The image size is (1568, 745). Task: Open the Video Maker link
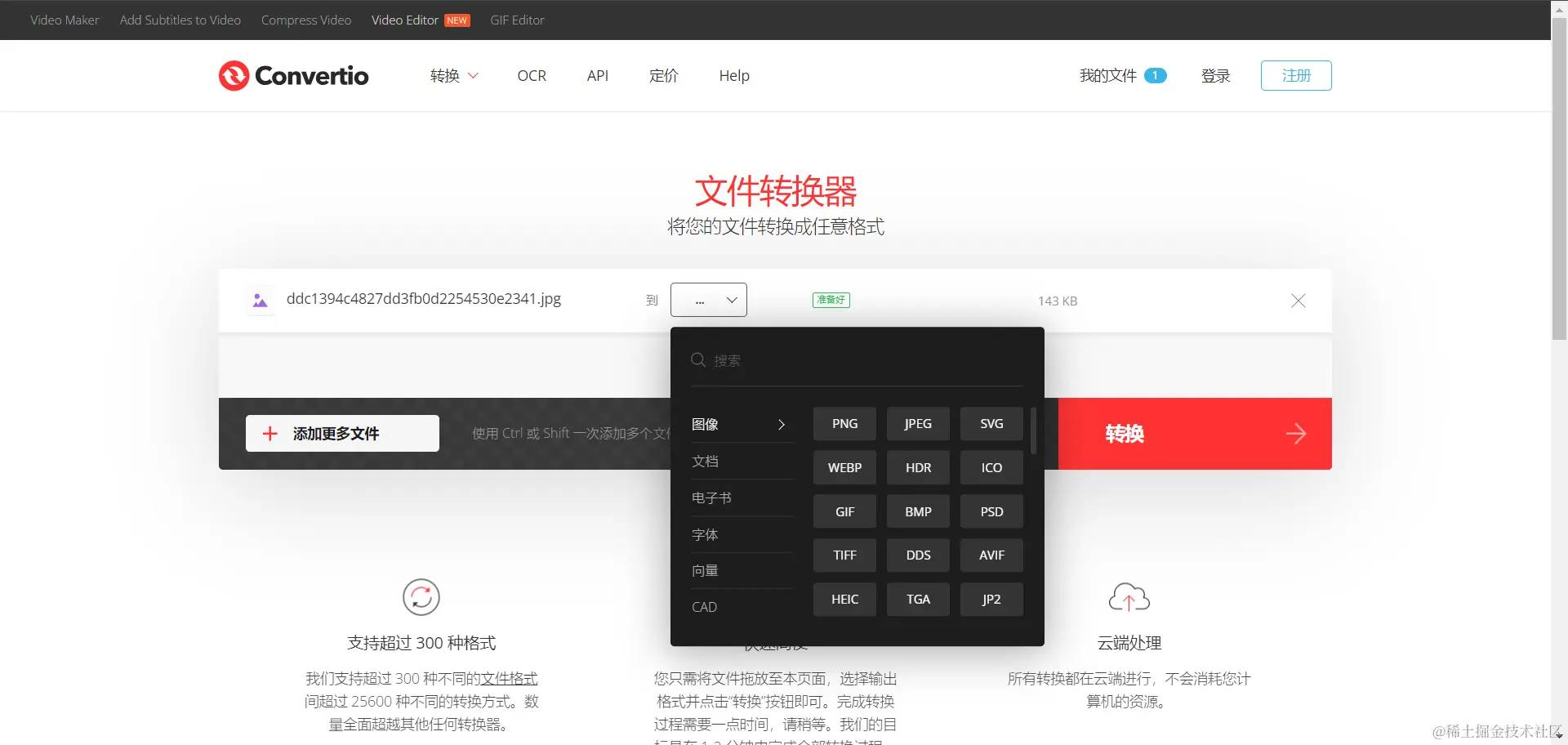pos(65,20)
